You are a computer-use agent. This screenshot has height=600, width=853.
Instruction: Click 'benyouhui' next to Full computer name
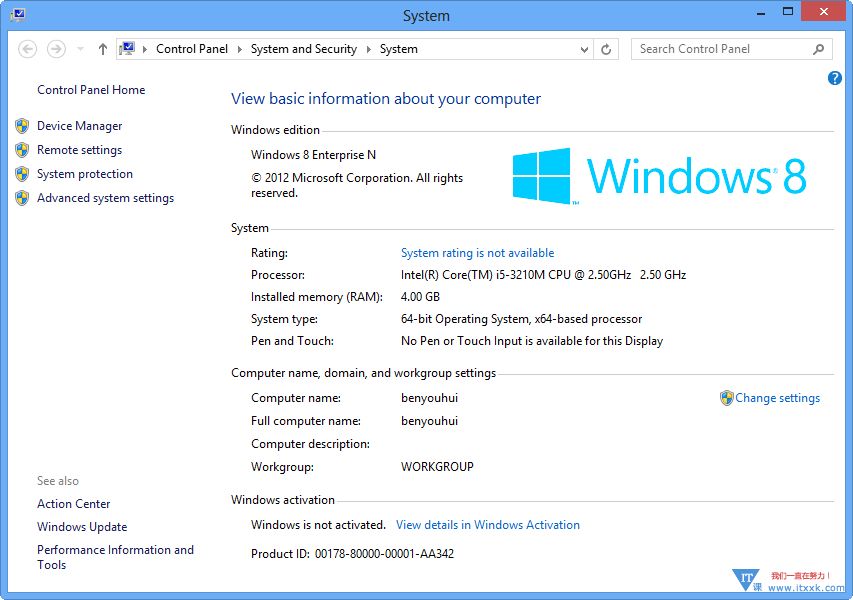429,421
